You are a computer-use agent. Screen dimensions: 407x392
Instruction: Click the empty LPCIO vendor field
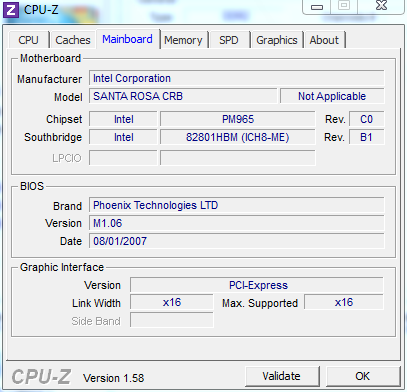[x=123, y=158]
